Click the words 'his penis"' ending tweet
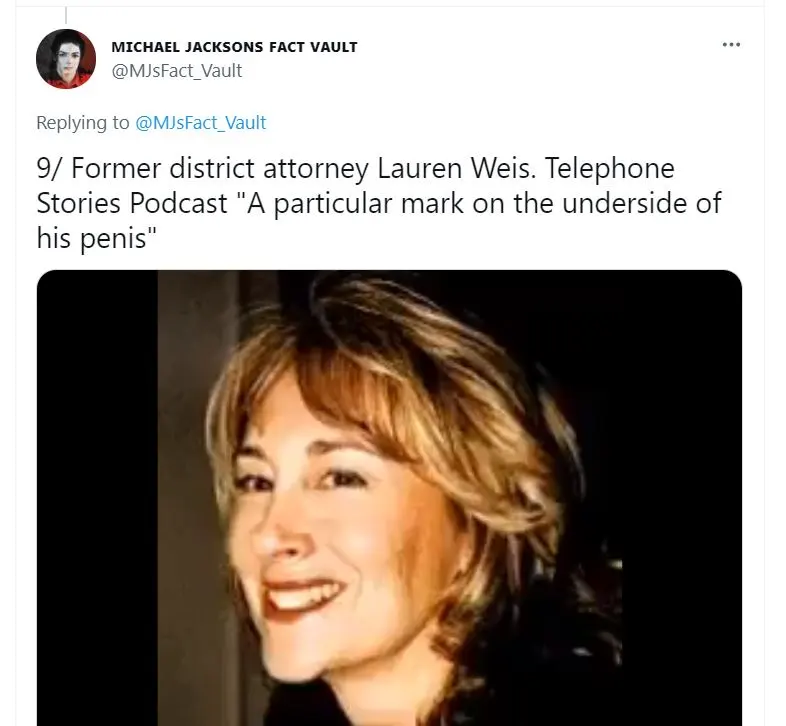786x726 pixels. tap(97, 238)
